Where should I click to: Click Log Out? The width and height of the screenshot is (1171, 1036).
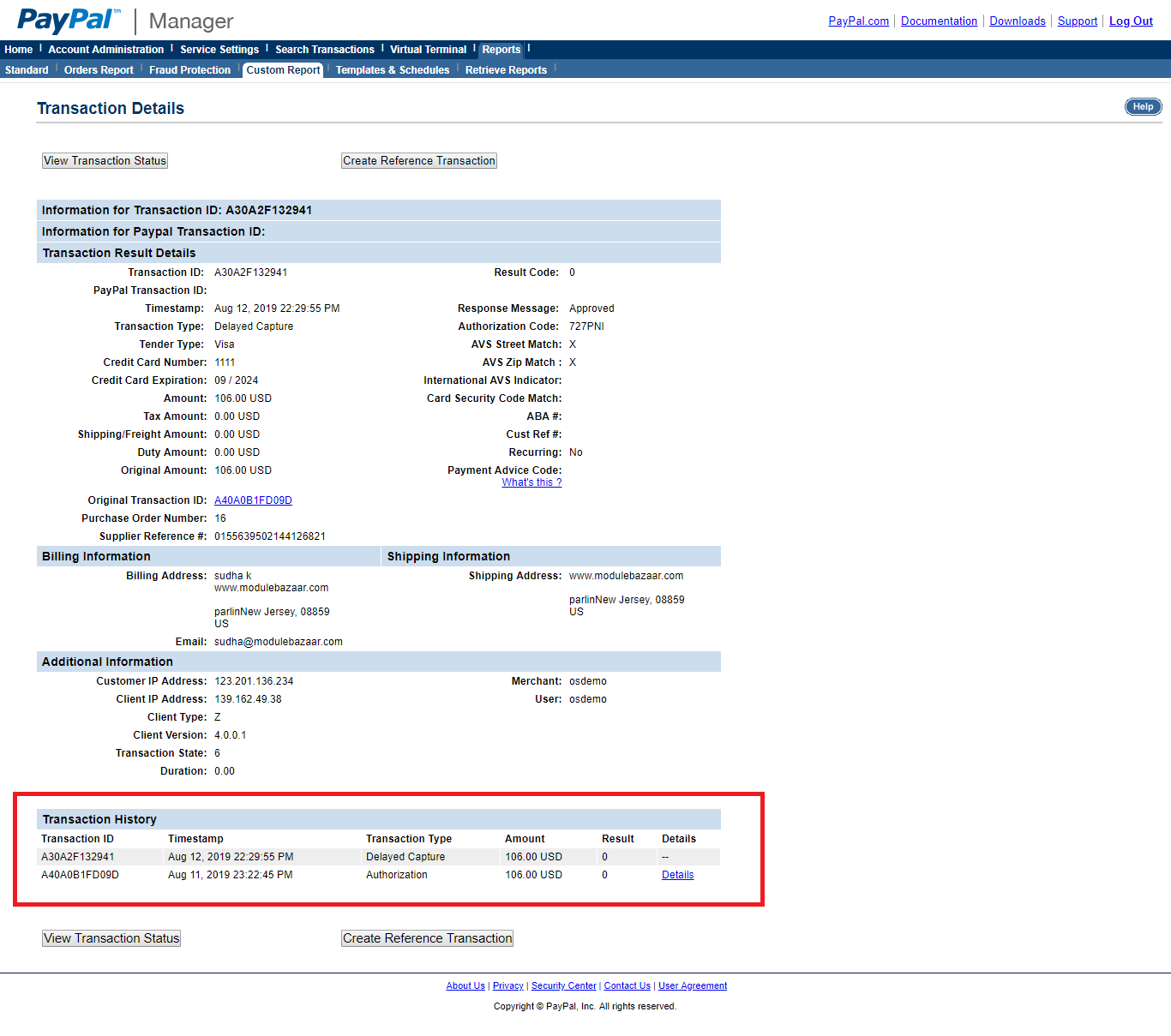tap(1131, 21)
